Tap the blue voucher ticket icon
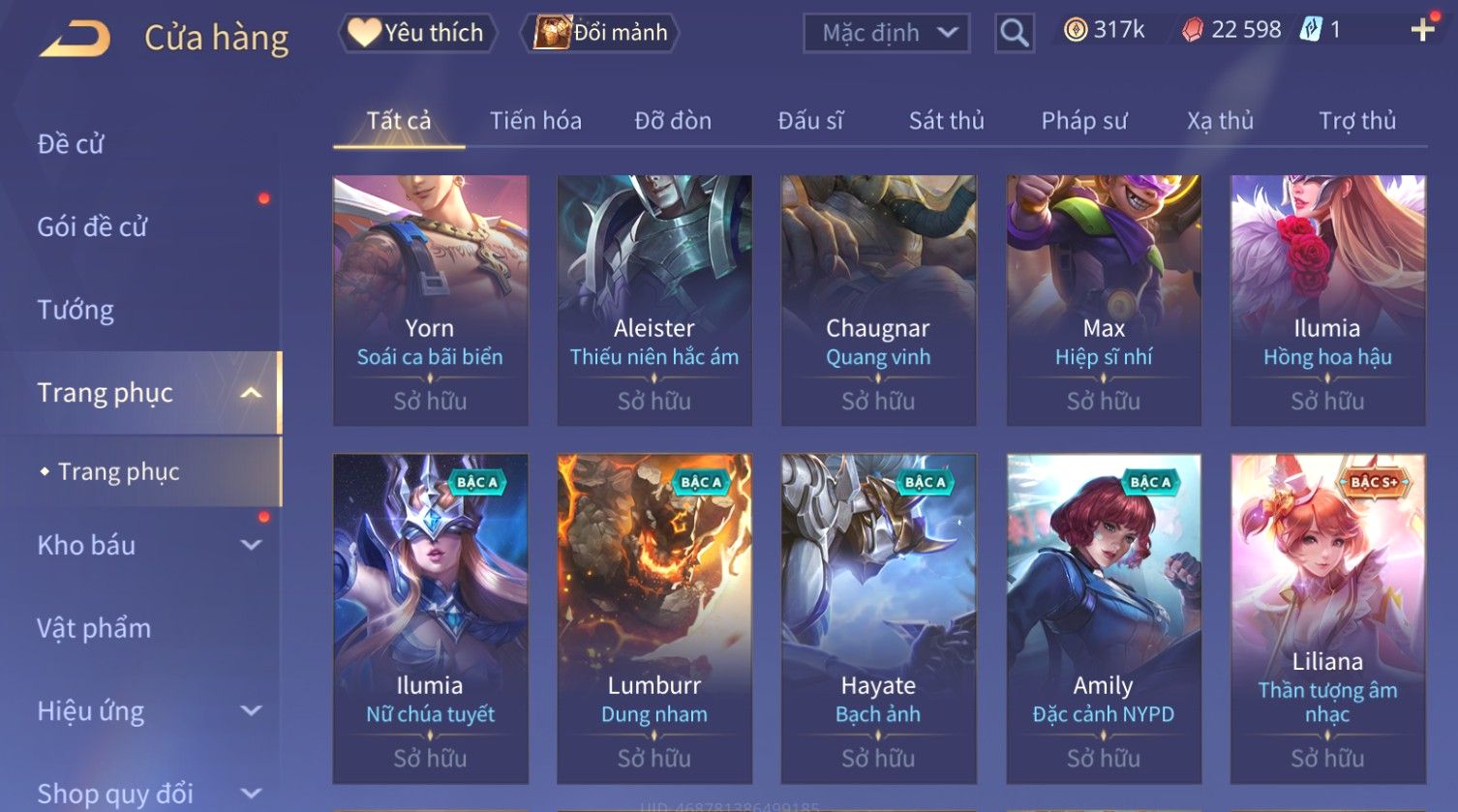This screenshot has height=812, width=1458. pyautogui.click(x=1310, y=30)
